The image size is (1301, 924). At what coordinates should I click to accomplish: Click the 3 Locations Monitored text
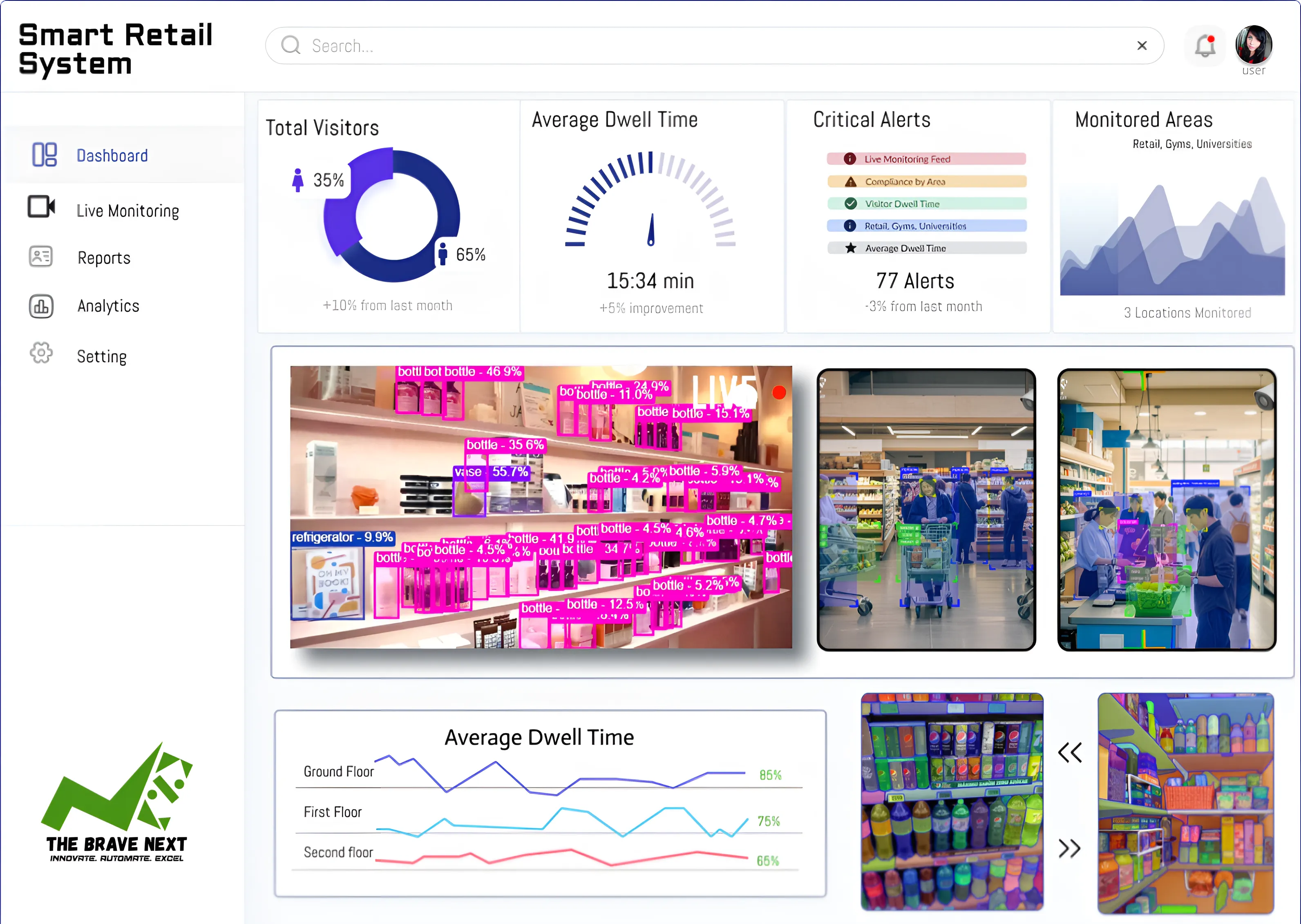pyautogui.click(x=1187, y=313)
